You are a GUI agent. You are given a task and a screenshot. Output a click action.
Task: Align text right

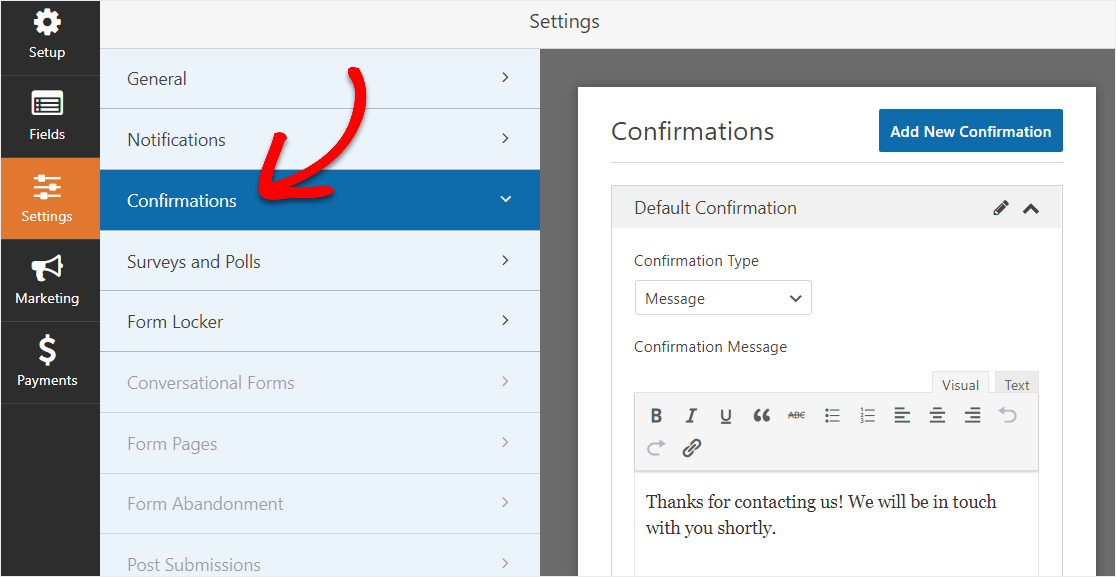(x=972, y=415)
